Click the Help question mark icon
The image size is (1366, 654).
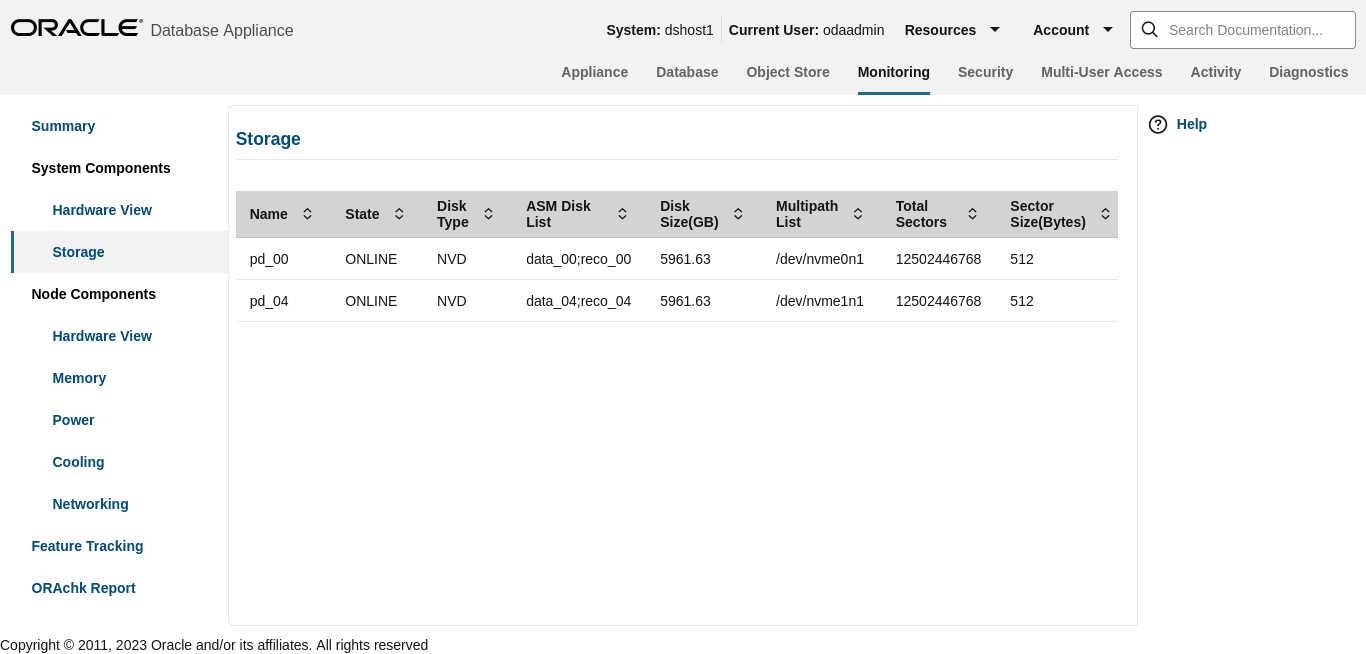pos(1157,124)
